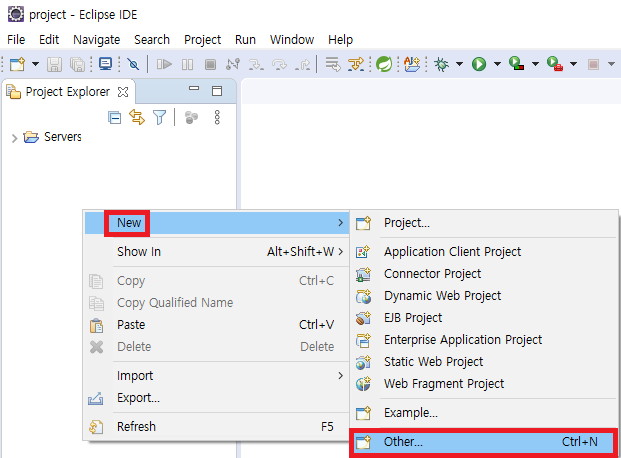
Task: Choose Example... from the submenu
Action: coord(484,413)
